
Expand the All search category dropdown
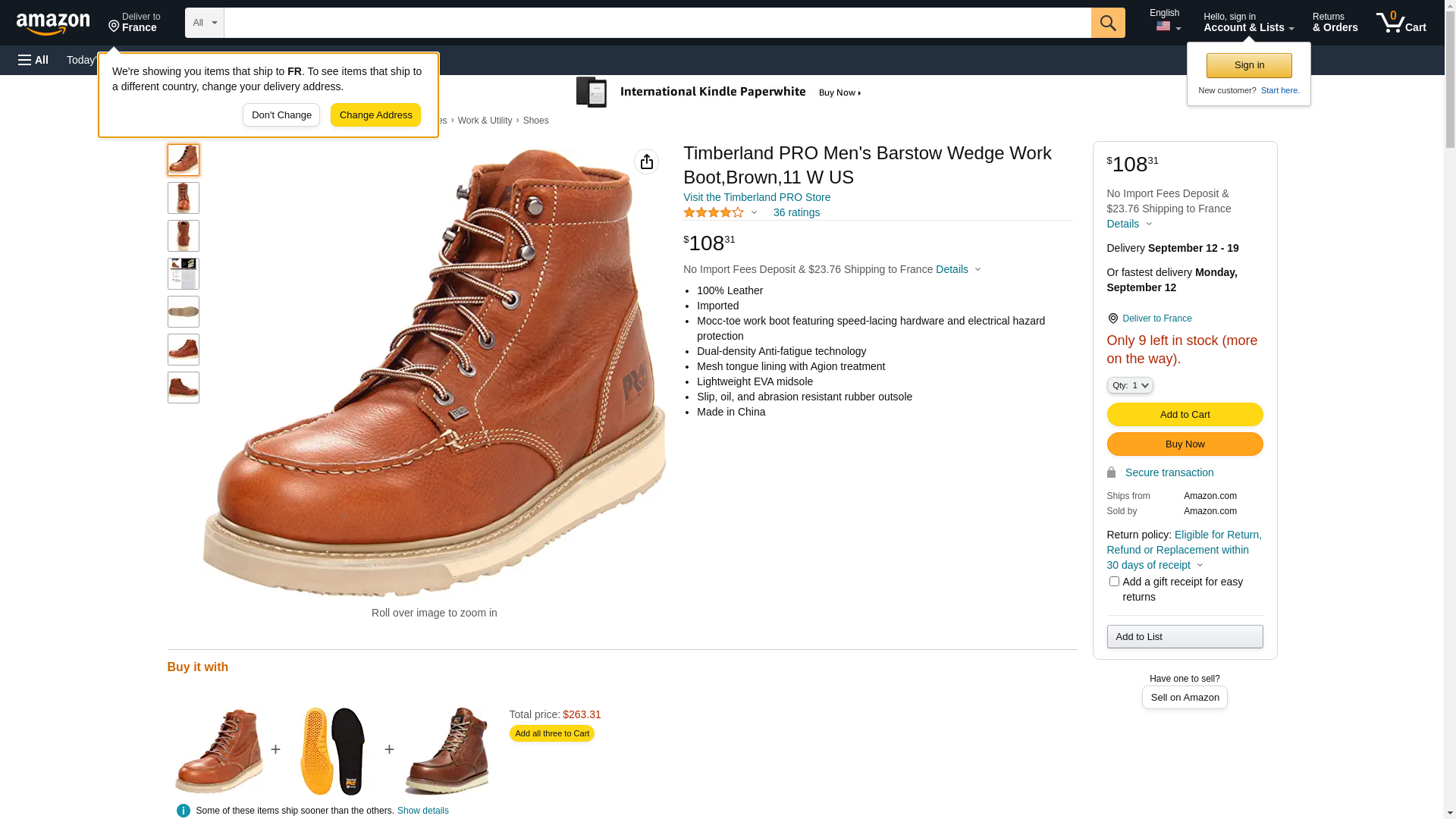[205, 23]
